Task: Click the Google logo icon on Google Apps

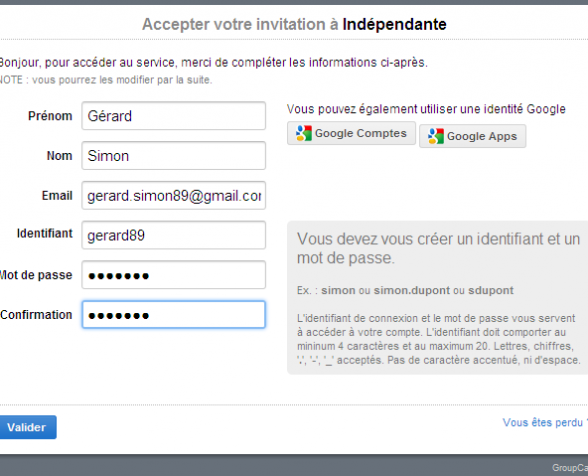Action: (x=436, y=136)
